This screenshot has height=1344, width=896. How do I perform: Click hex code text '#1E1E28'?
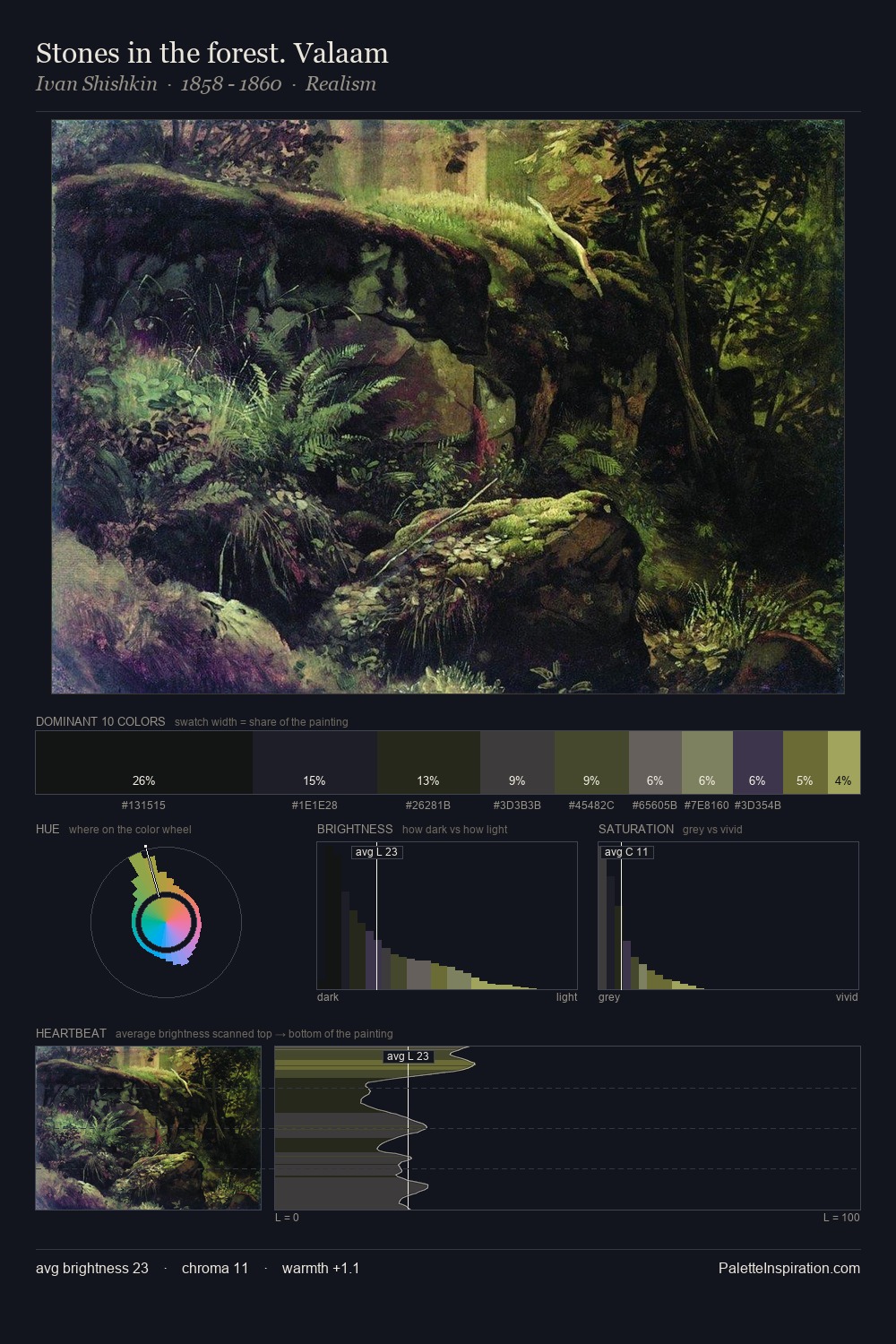pyautogui.click(x=314, y=806)
